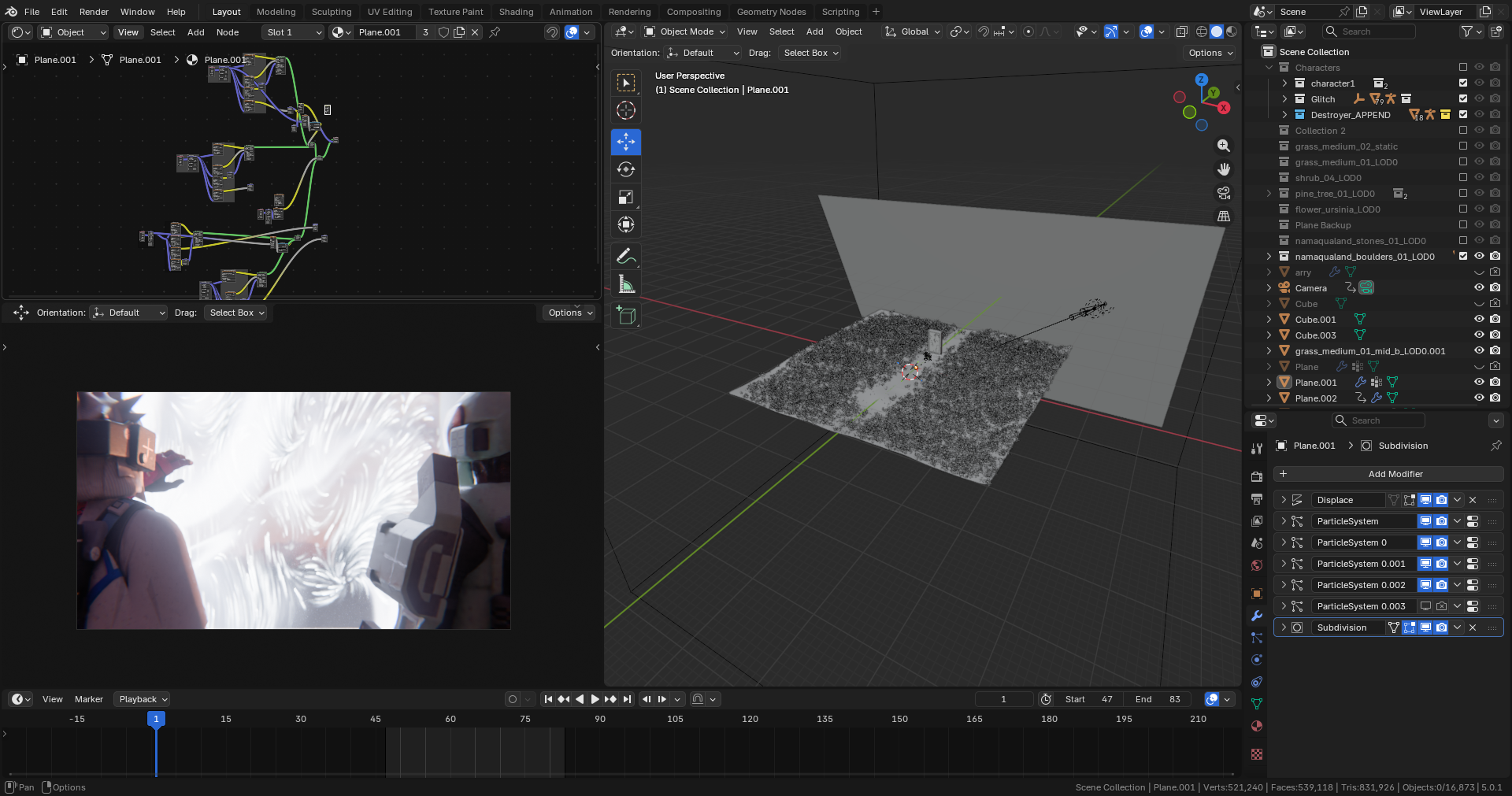Open the Modifiers wrench properties tab

pyautogui.click(x=1257, y=616)
